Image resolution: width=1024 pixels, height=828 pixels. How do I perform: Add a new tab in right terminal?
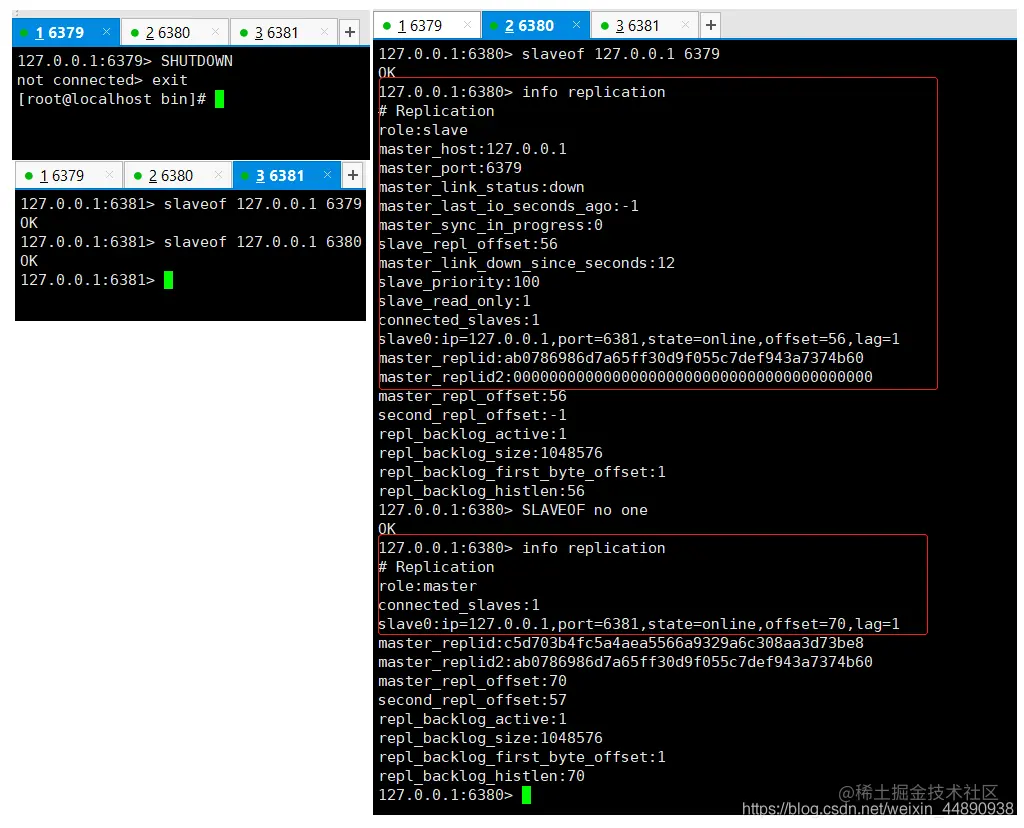pyautogui.click(x=711, y=25)
